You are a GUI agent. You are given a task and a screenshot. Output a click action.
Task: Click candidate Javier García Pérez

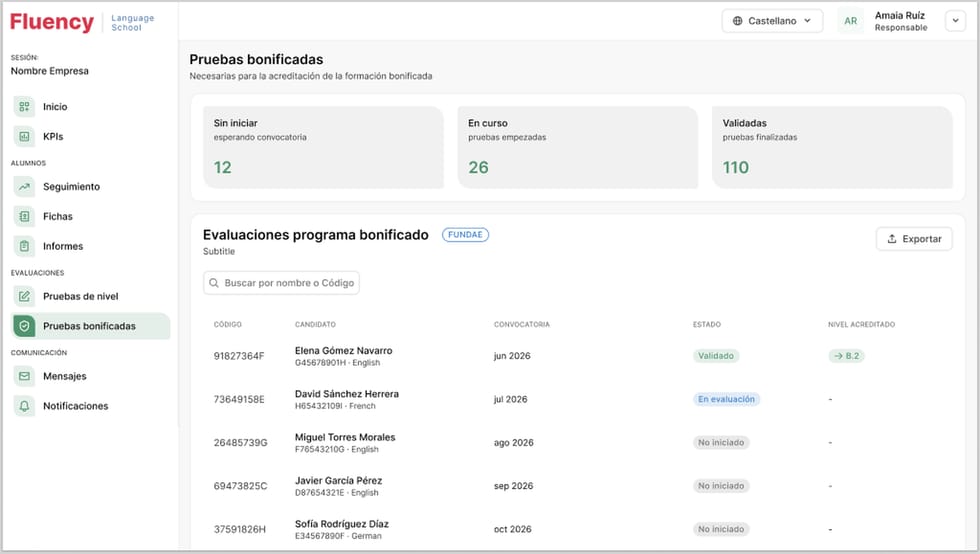pos(338,480)
